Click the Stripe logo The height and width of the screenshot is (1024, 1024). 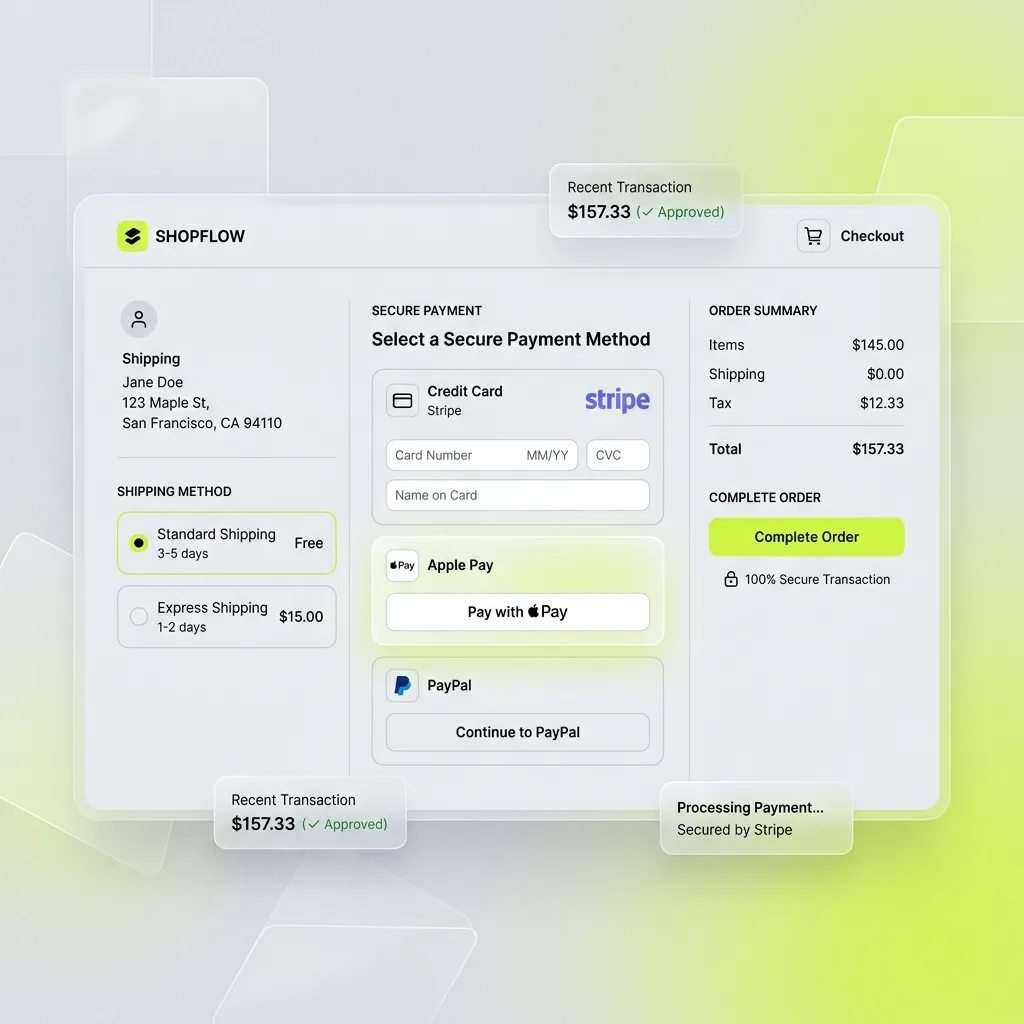tap(617, 400)
